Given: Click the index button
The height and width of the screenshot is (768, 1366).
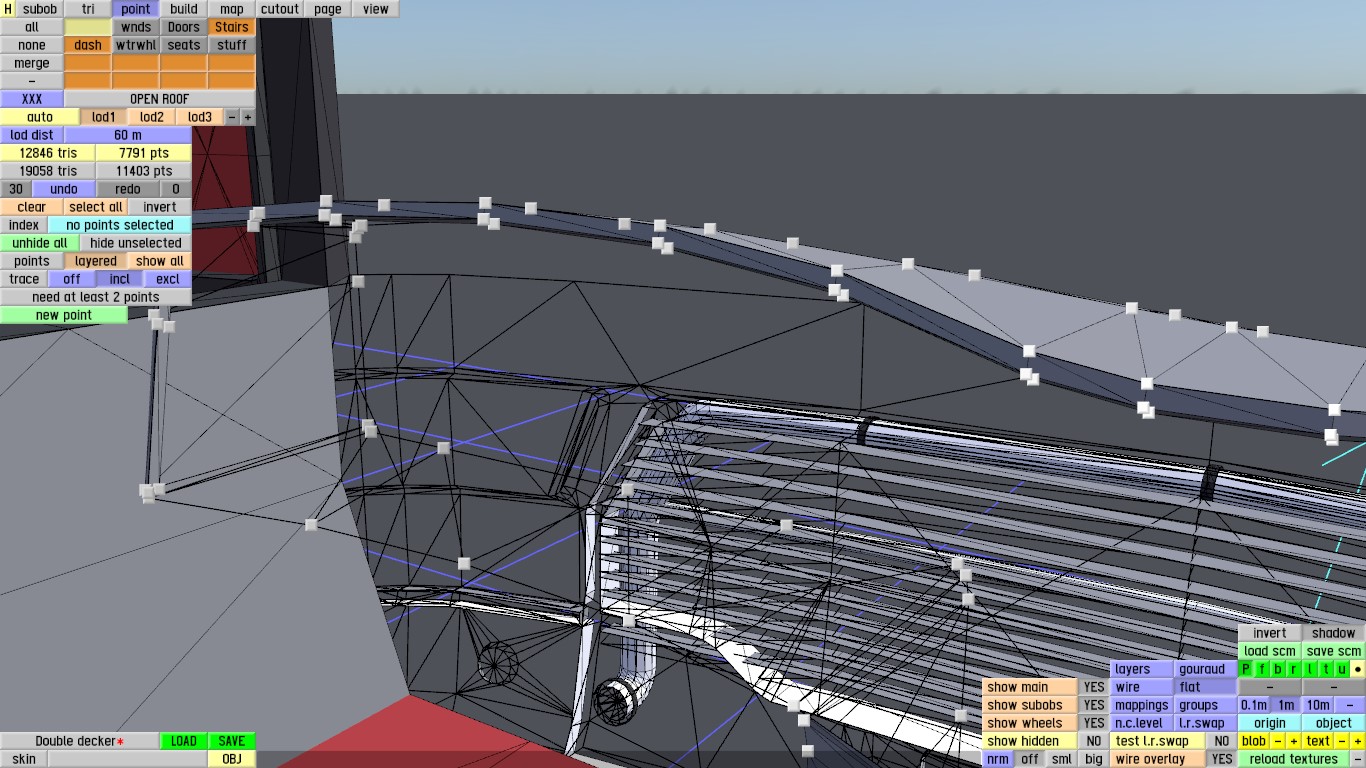Looking at the screenshot, I should [24, 225].
